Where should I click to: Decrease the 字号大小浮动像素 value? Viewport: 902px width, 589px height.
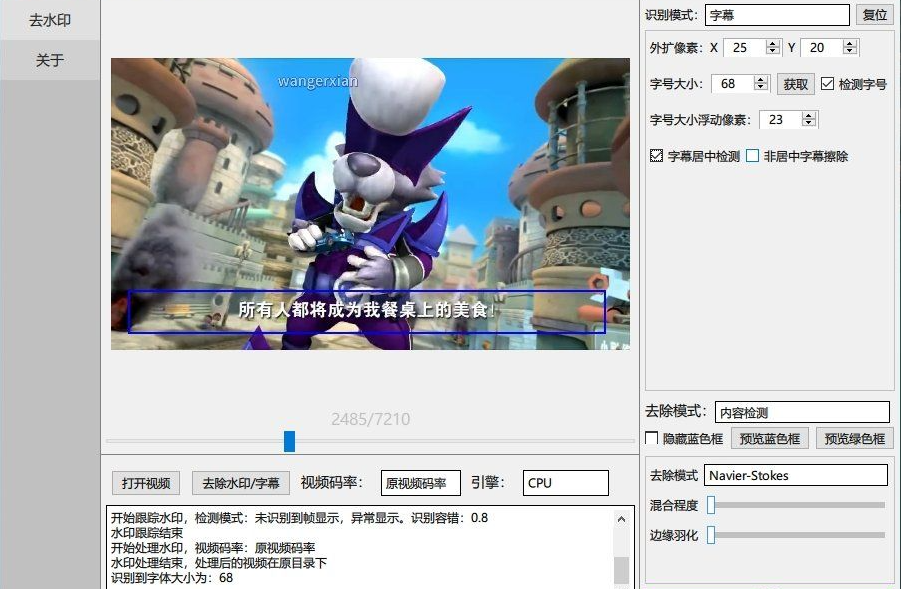click(x=809, y=124)
